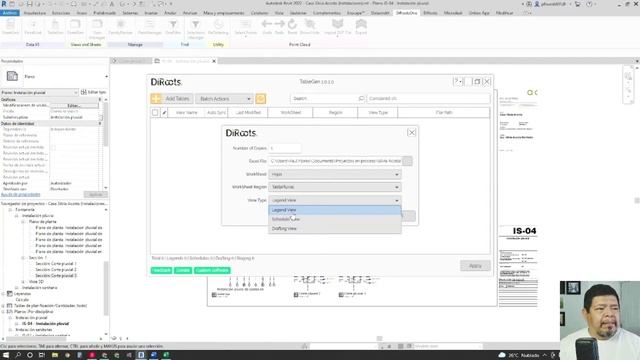
Task: Open the Vista ribbon tab
Action: coord(279,13)
